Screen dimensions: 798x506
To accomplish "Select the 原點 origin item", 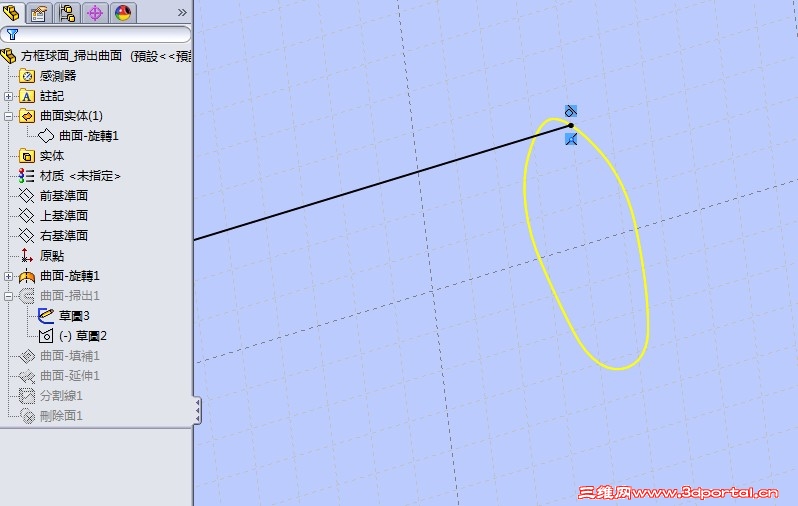I will click(x=51, y=256).
